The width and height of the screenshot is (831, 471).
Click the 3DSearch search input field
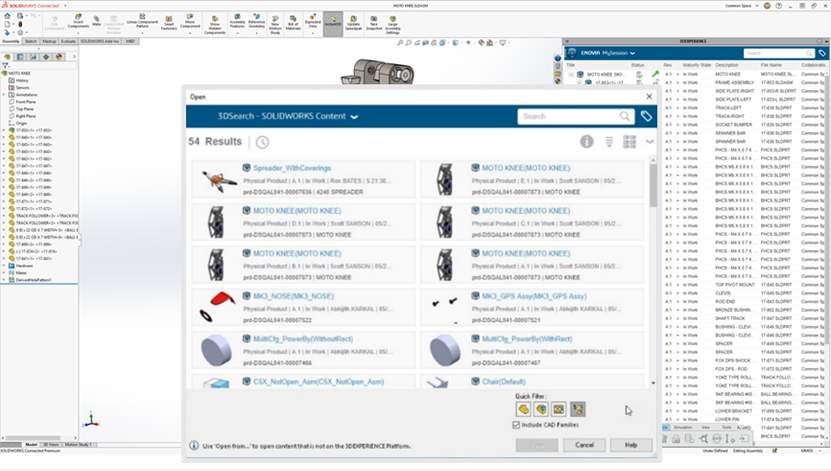point(567,117)
